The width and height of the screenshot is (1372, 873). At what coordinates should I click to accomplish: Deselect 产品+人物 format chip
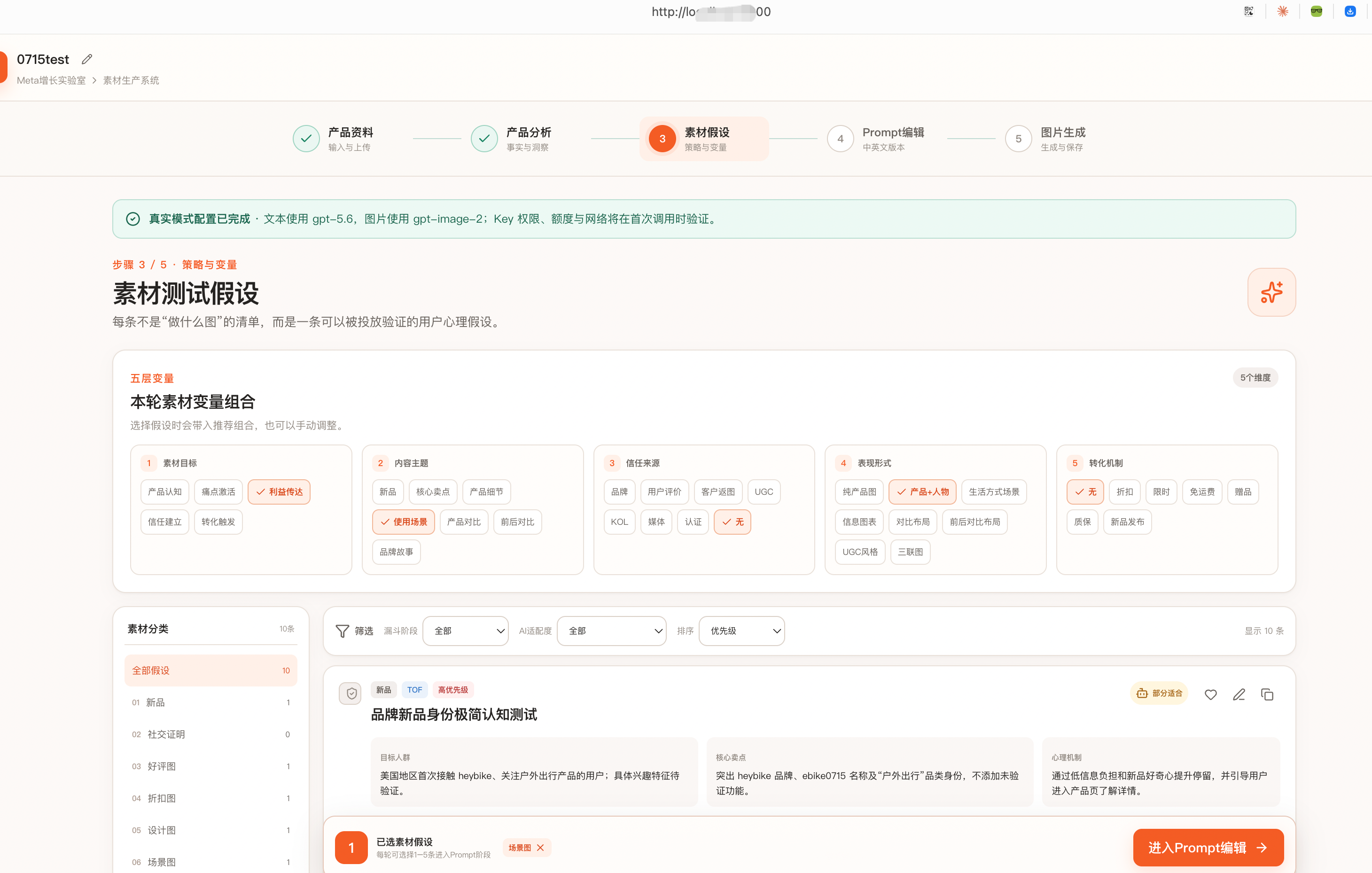click(922, 492)
